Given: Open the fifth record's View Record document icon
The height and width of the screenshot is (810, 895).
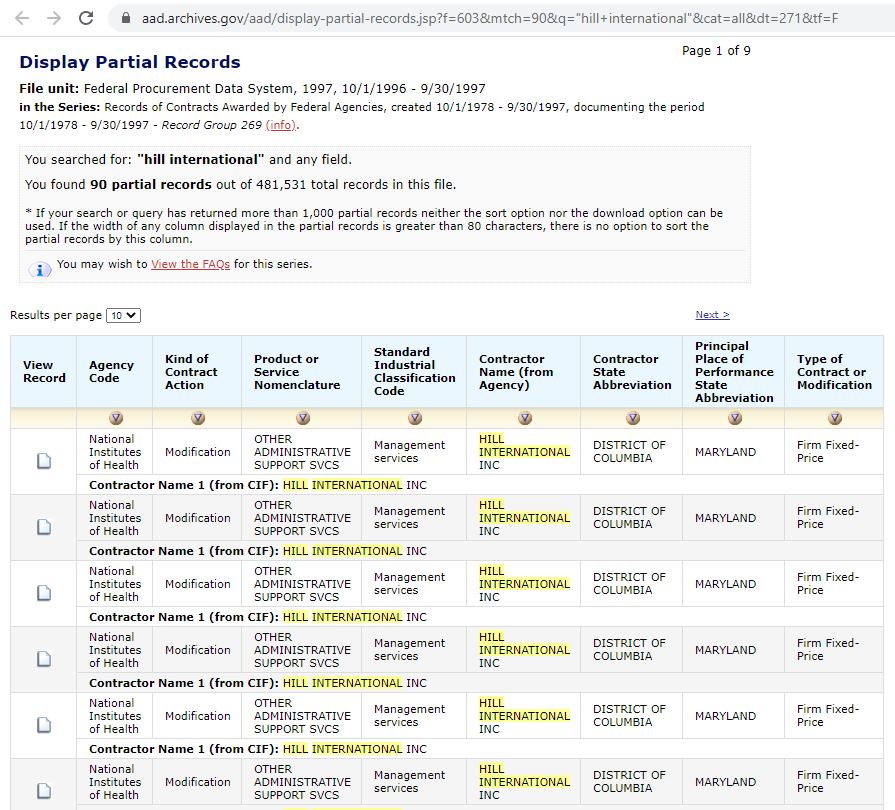Looking at the screenshot, I should pyautogui.click(x=44, y=725).
